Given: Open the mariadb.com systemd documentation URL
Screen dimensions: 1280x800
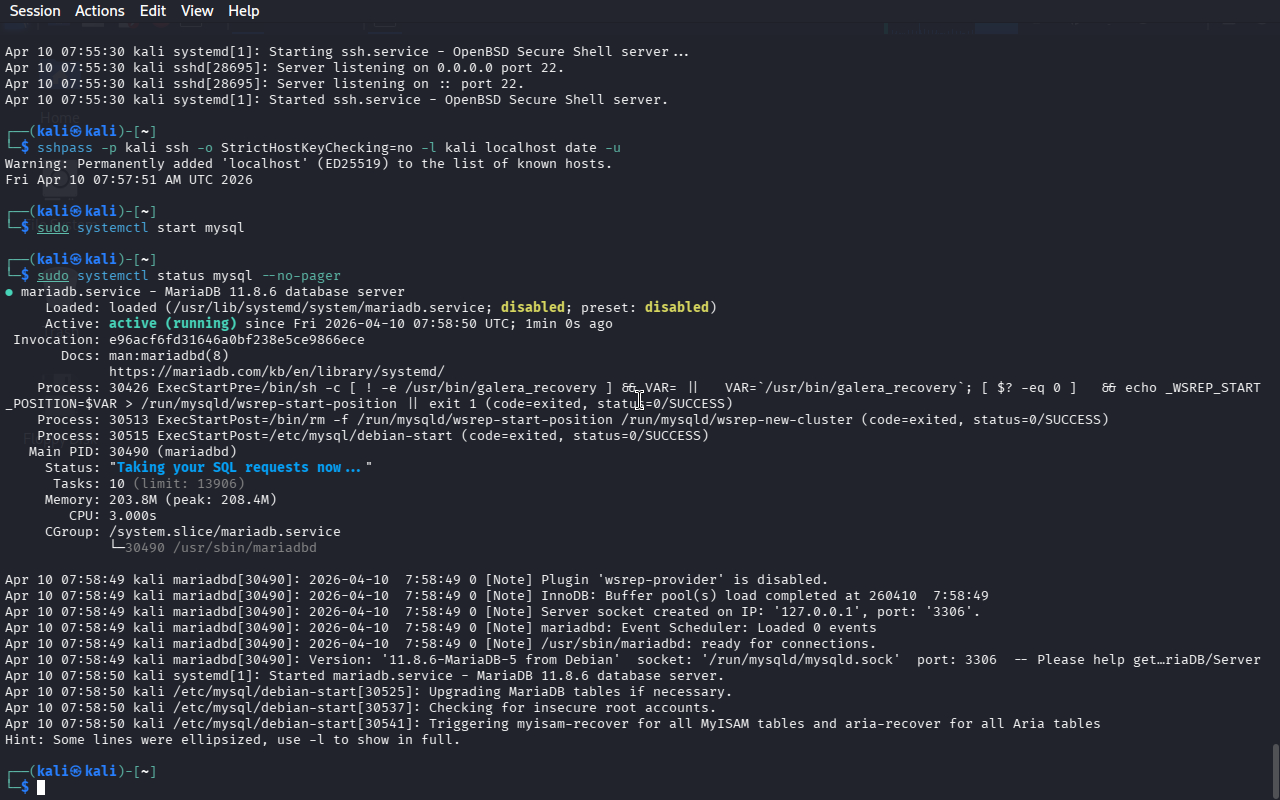Looking at the screenshot, I should click(x=276, y=371).
